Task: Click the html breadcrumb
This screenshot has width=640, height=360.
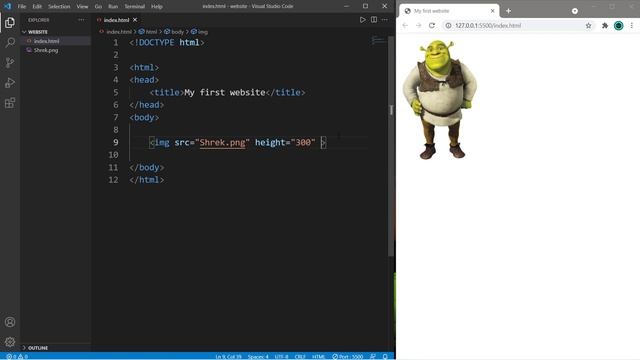Action: coord(151,31)
